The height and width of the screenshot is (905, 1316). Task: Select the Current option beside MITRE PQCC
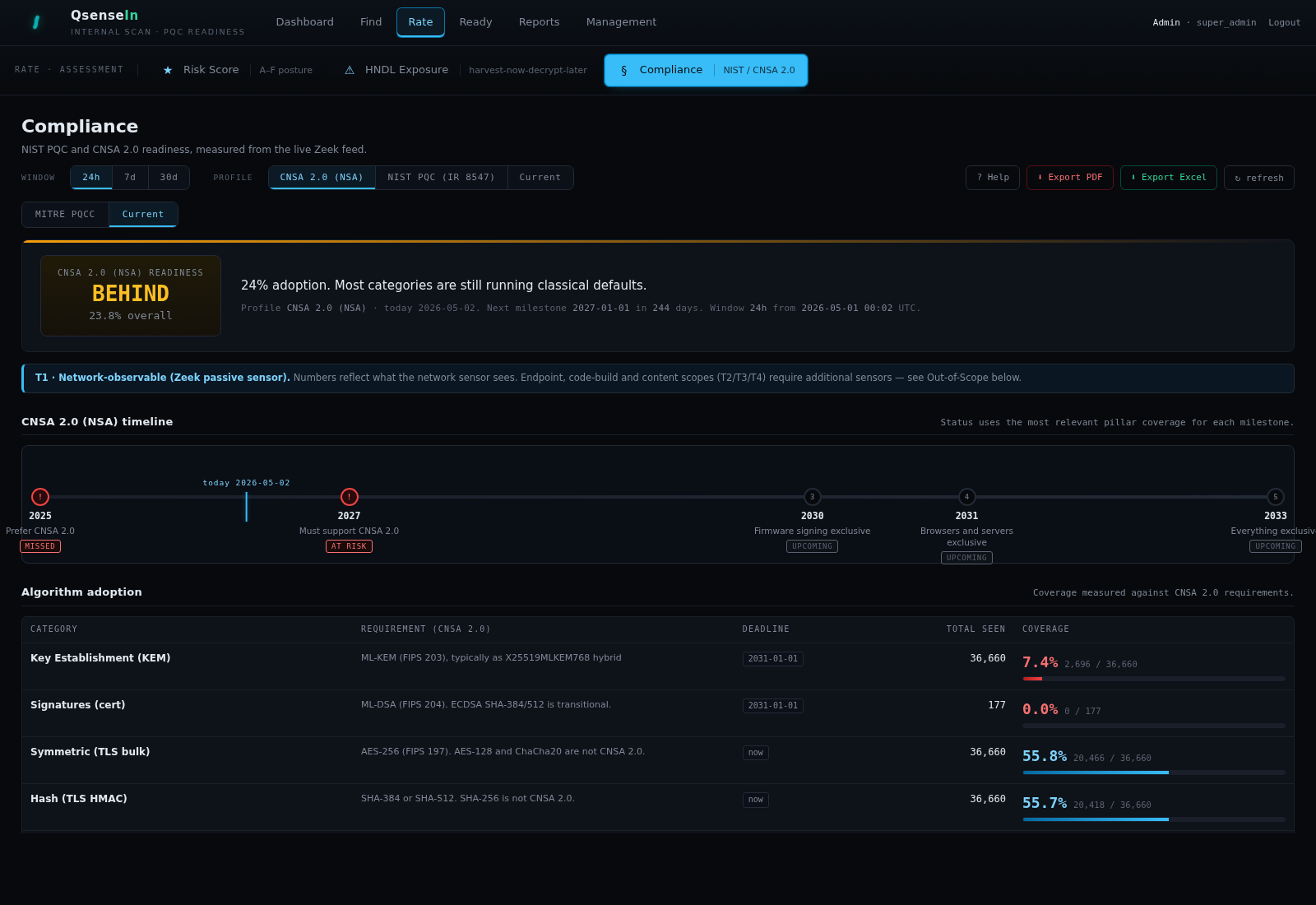(143, 215)
